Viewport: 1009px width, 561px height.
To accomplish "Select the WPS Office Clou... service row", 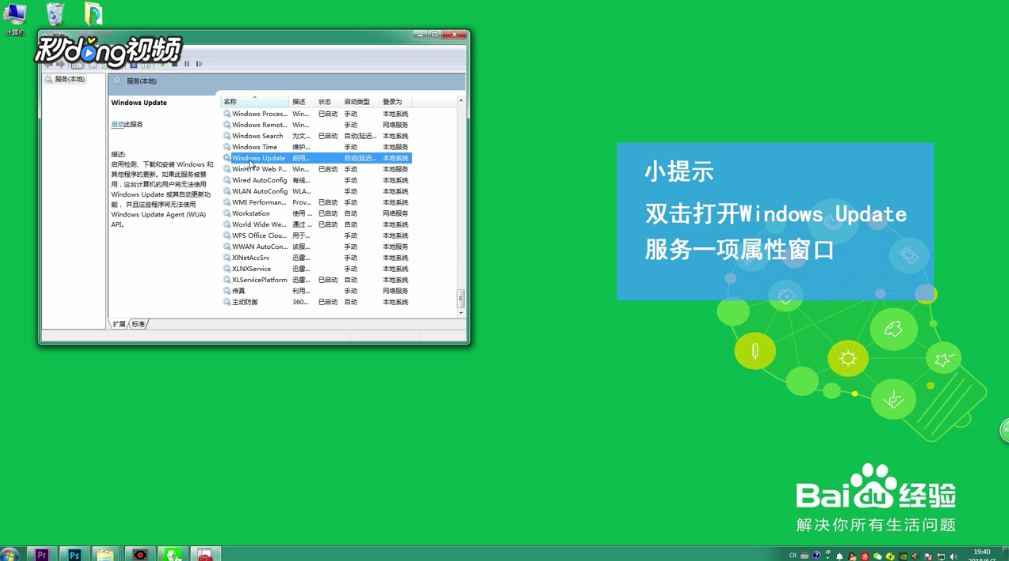I will point(316,235).
